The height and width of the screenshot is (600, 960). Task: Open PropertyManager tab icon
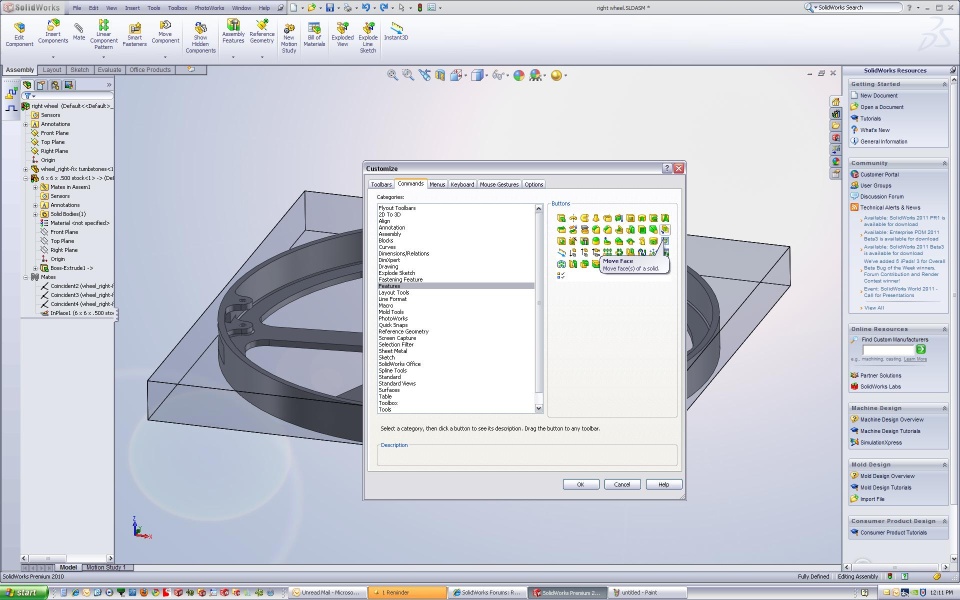pos(41,85)
